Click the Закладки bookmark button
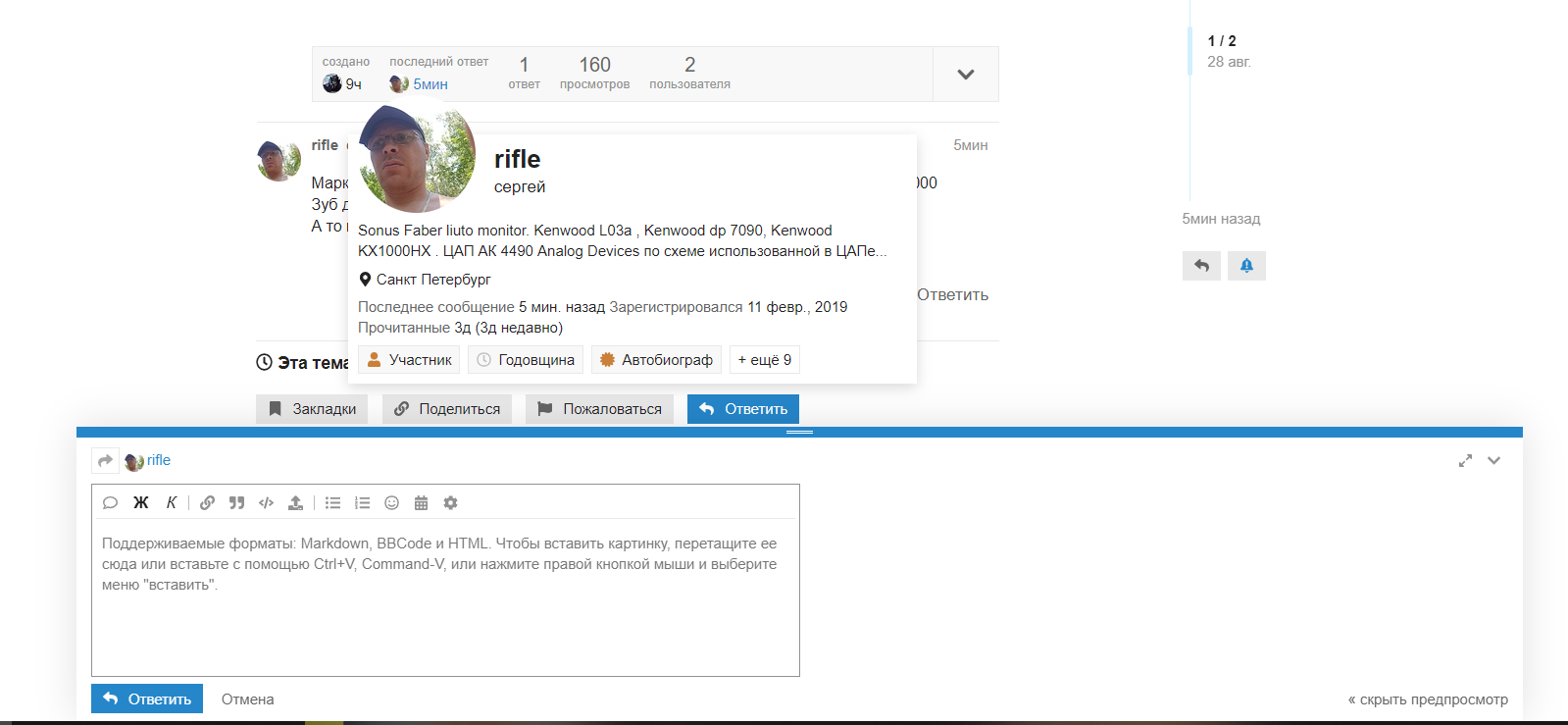Screen dimensions: 1568x725 tap(312, 409)
